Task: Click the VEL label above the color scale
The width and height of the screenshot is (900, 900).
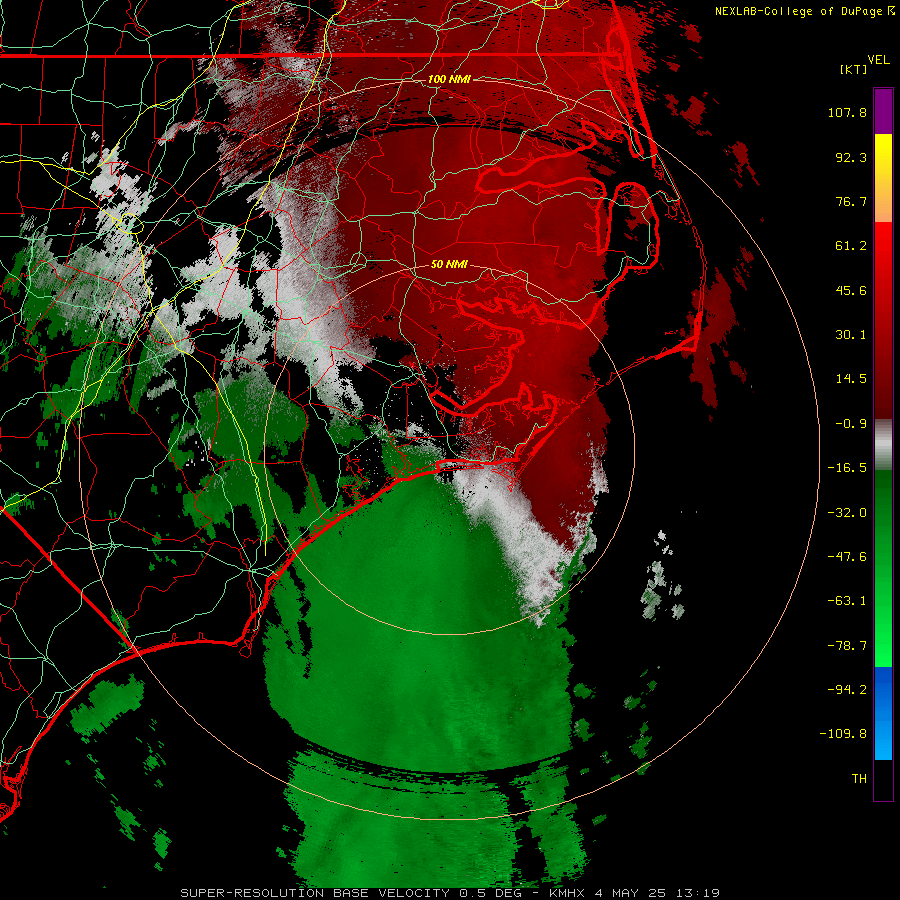Action: pyautogui.click(x=878, y=59)
